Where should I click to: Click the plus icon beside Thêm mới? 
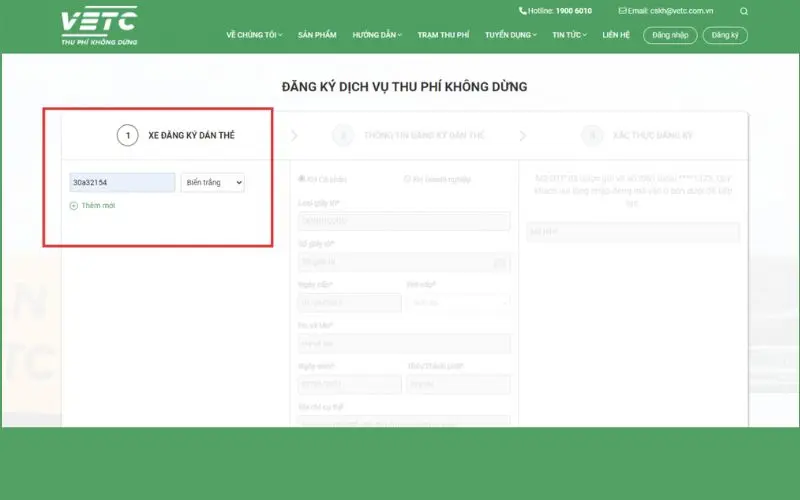[x=74, y=205]
